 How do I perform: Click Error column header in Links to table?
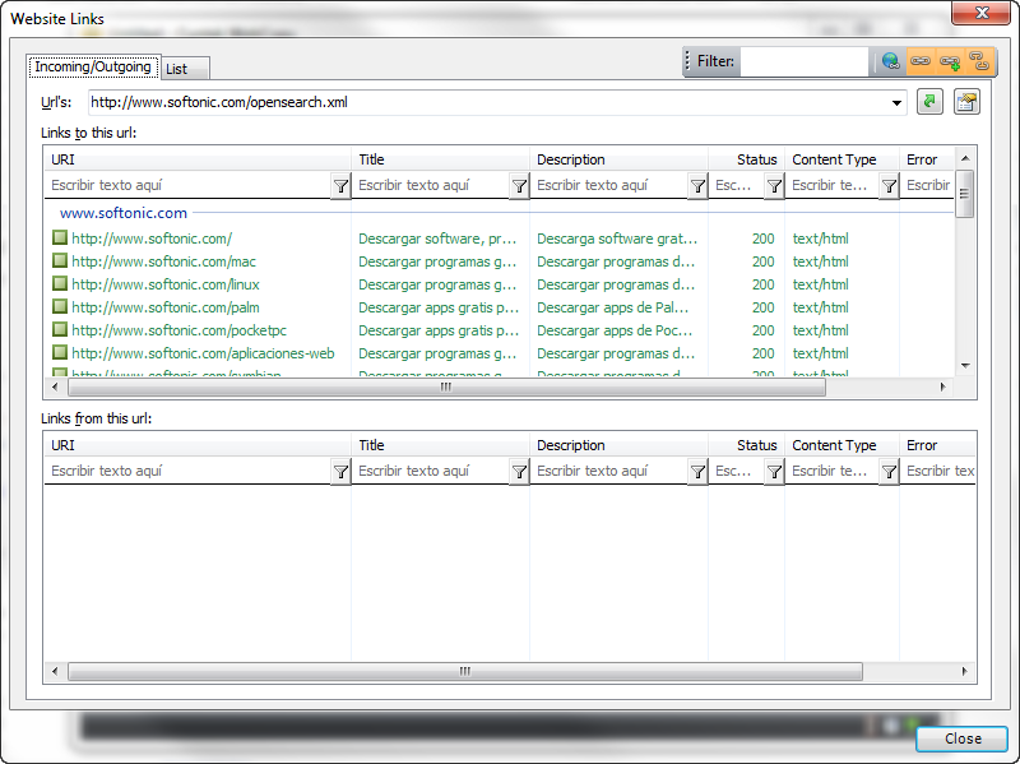[927, 159]
